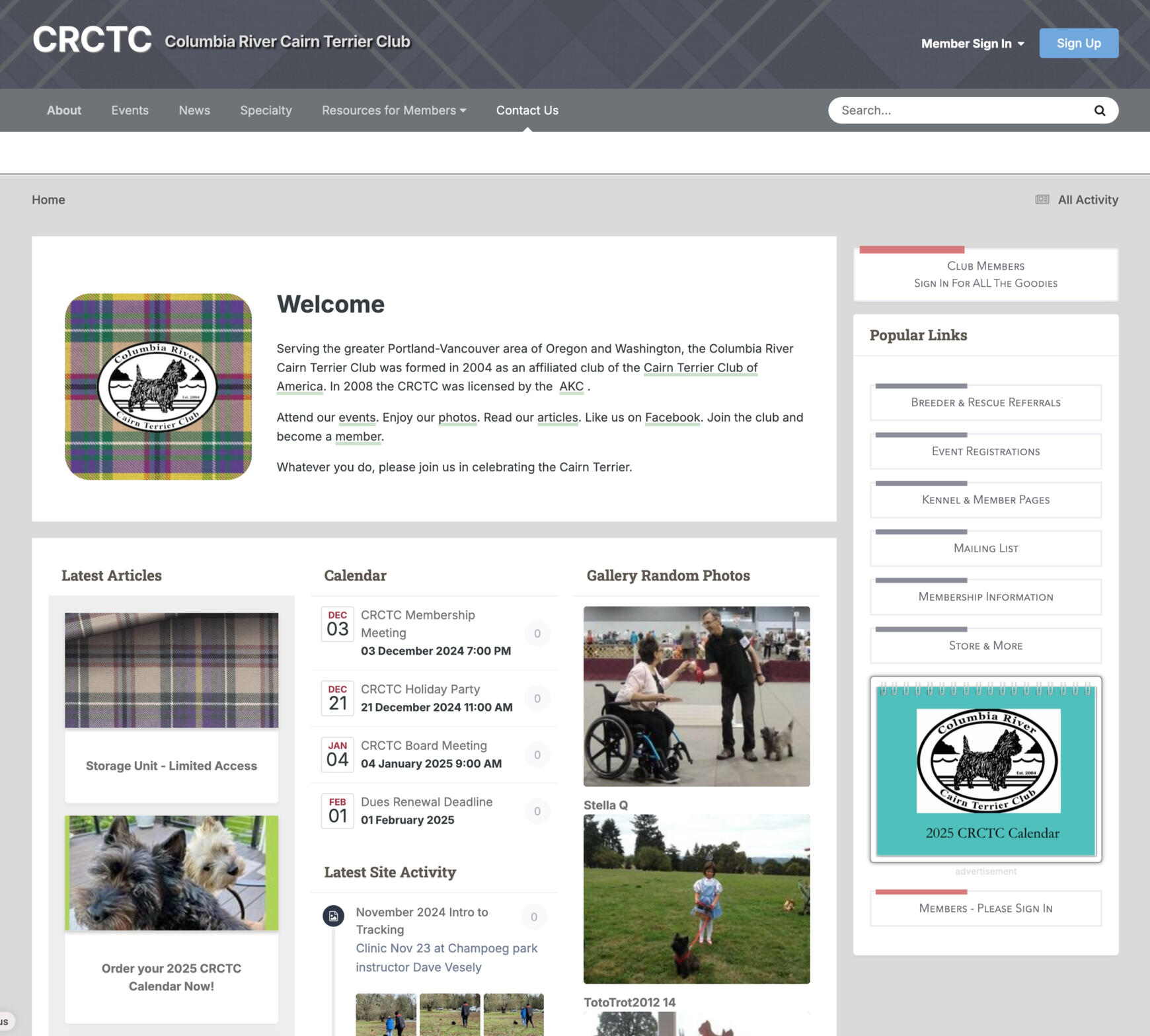Viewport: 1150px width, 1036px height.
Task: Click the search magnifier icon
Action: tap(1099, 110)
